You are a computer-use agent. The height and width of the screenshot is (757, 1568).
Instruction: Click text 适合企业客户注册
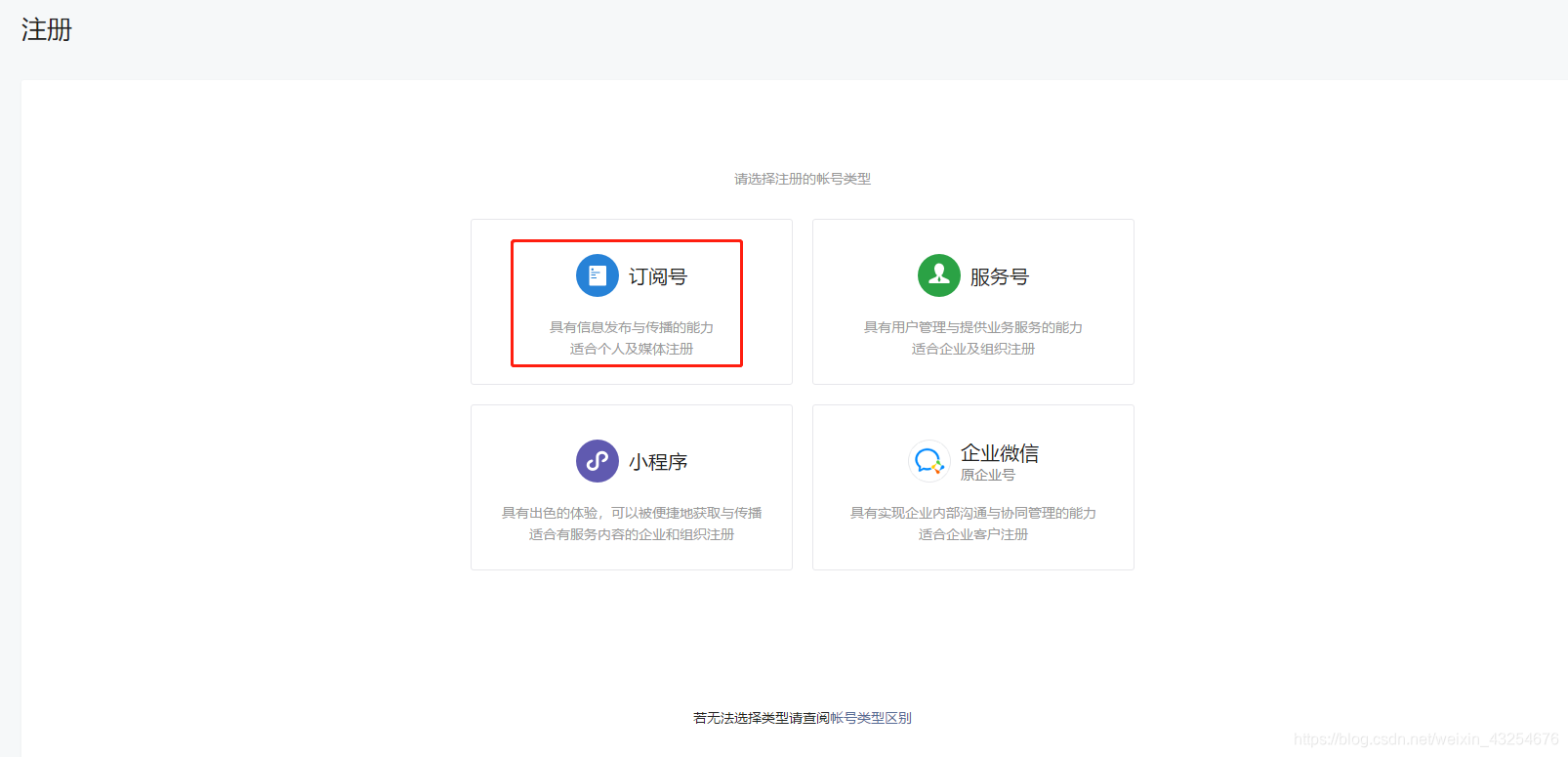tap(973, 534)
